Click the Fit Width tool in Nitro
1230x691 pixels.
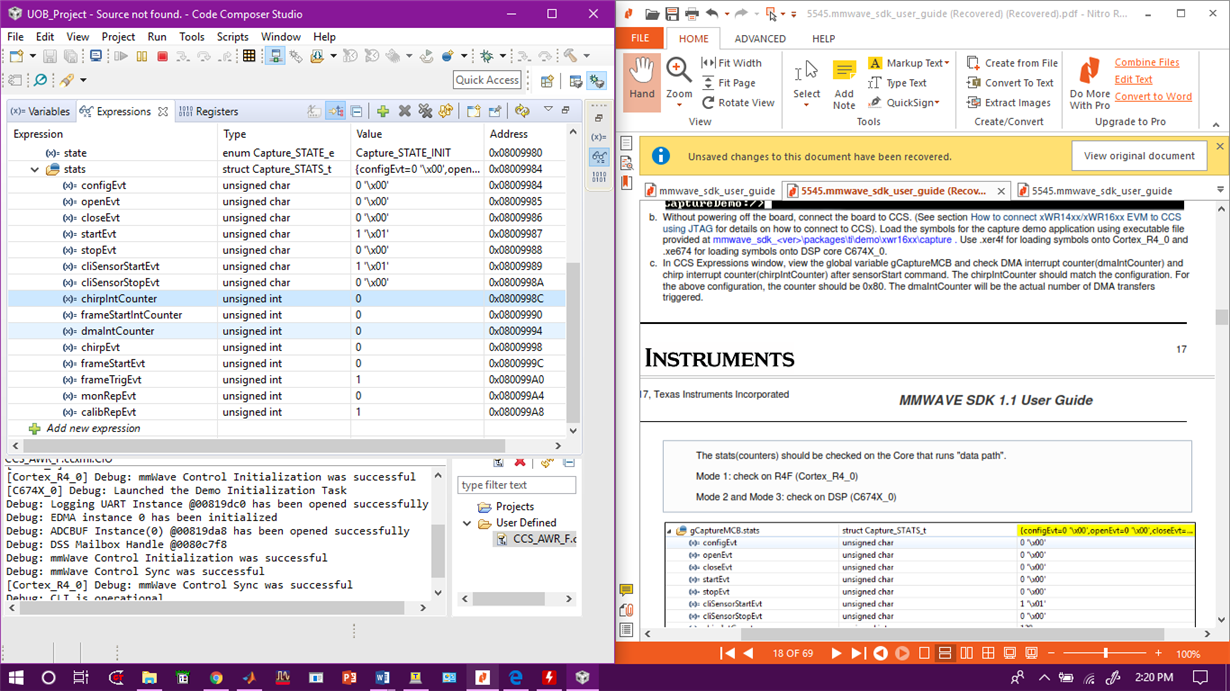(x=731, y=63)
